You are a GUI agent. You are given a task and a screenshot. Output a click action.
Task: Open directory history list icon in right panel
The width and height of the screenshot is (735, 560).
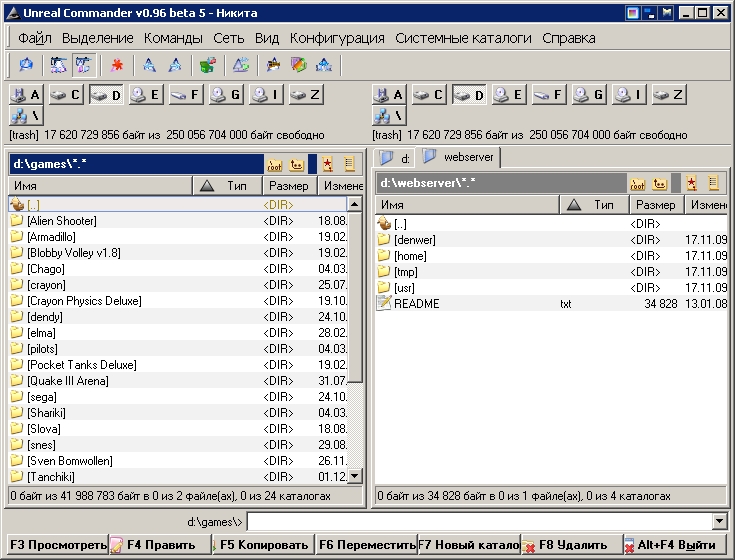713,183
